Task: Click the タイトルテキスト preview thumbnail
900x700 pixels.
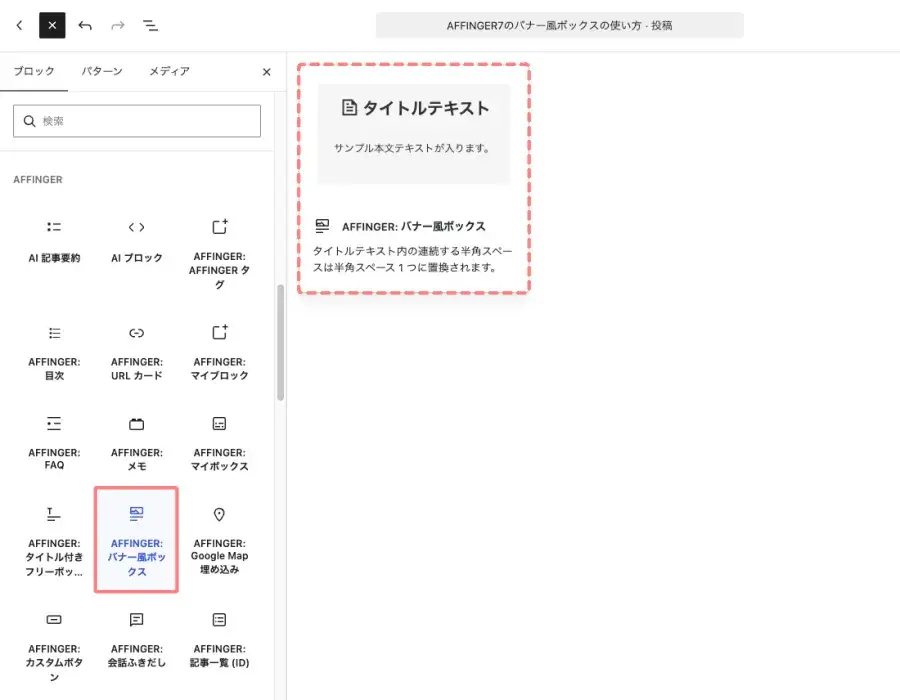Action: click(414, 134)
